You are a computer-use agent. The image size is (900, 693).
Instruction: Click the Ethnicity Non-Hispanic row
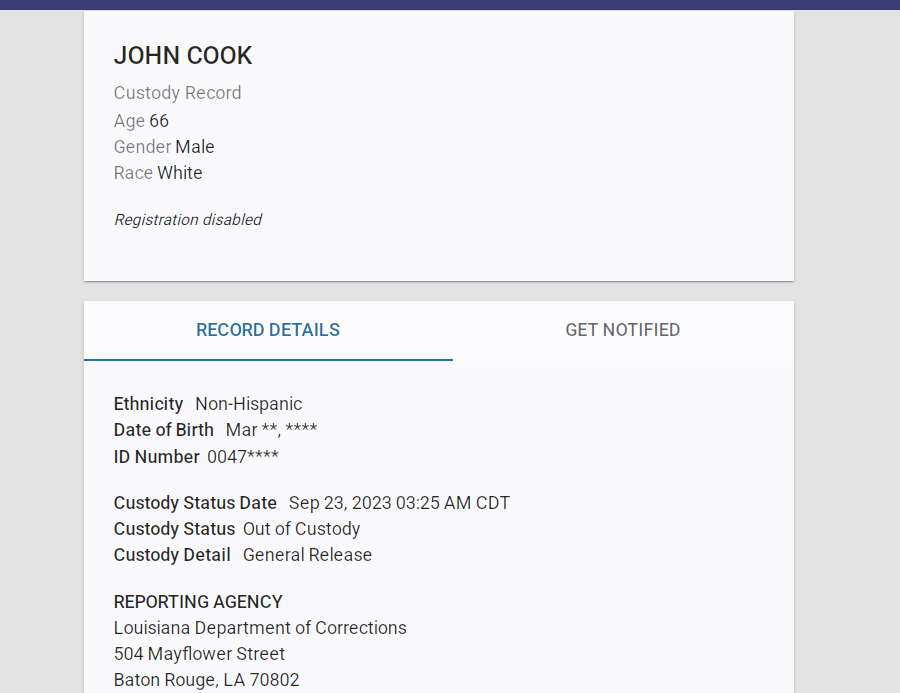[x=208, y=404]
